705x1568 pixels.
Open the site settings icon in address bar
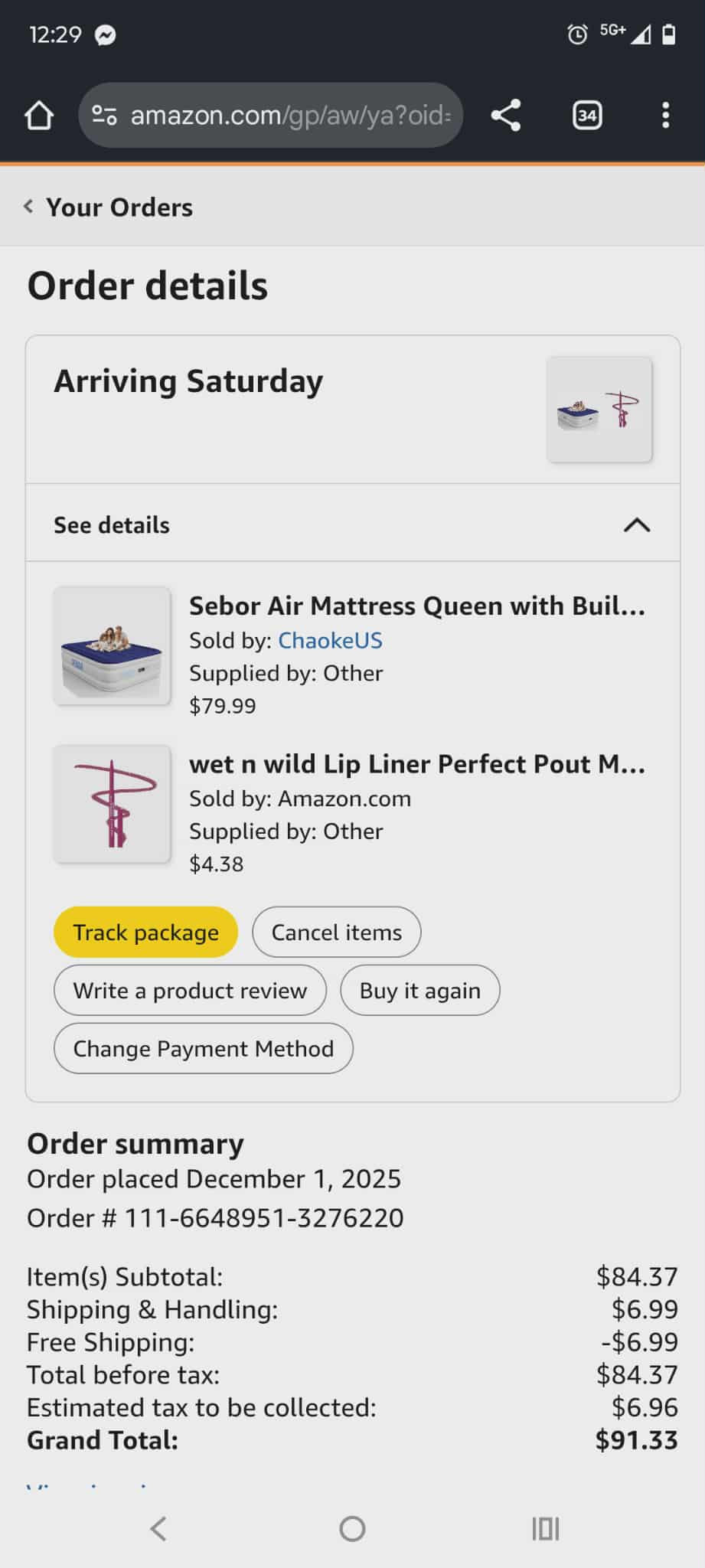click(x=104, y=116)
